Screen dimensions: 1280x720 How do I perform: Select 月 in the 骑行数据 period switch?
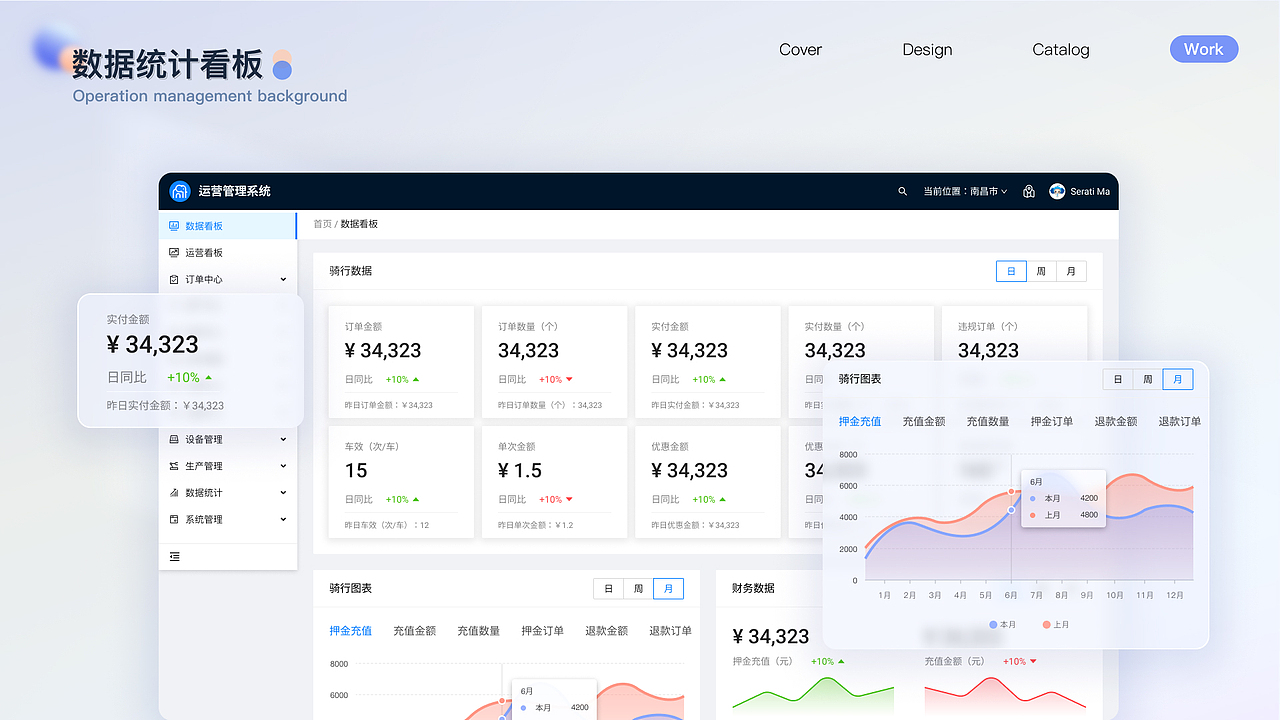point(1071,271)
